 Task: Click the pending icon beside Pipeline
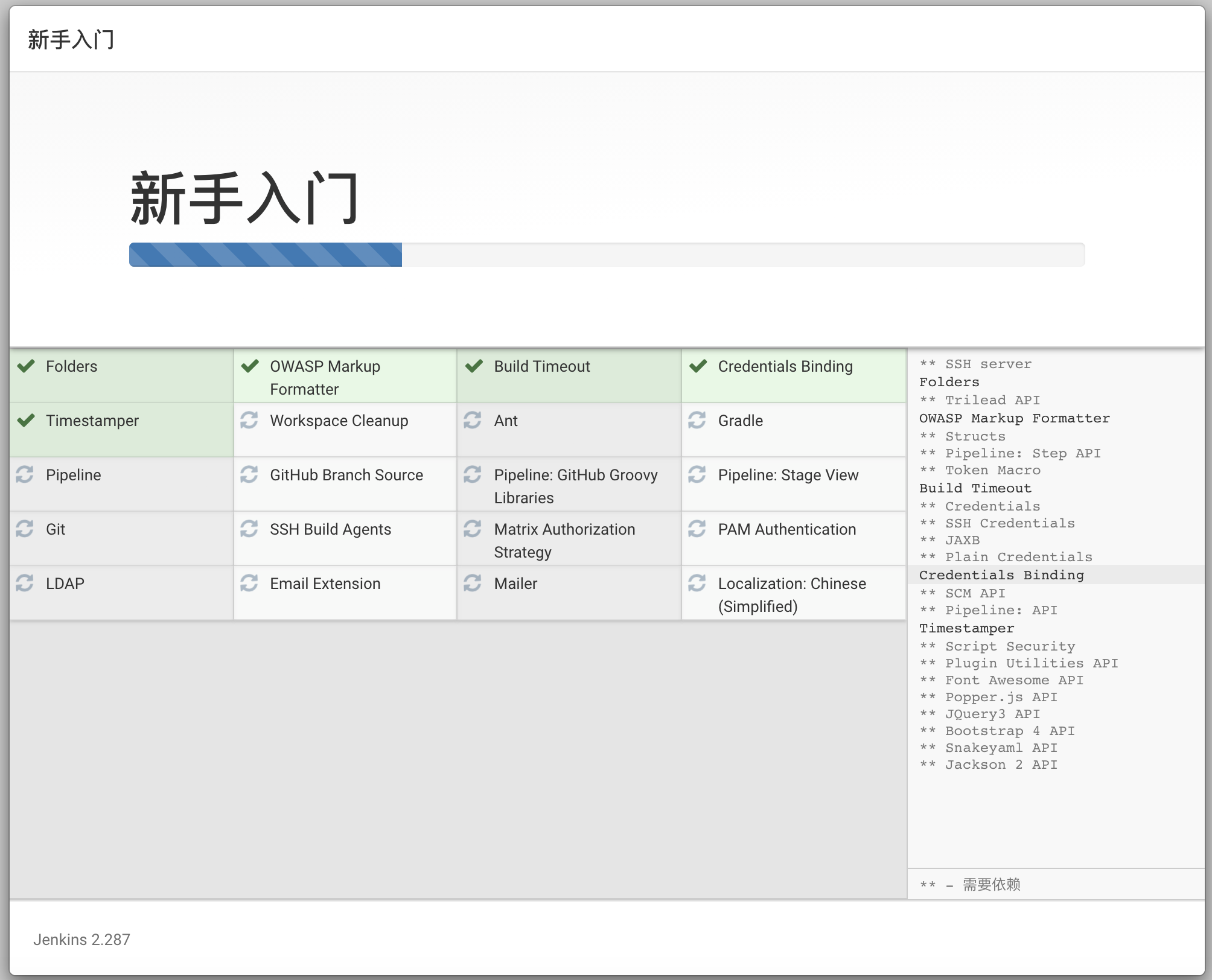pyautogui.click(x=25, y=474)
